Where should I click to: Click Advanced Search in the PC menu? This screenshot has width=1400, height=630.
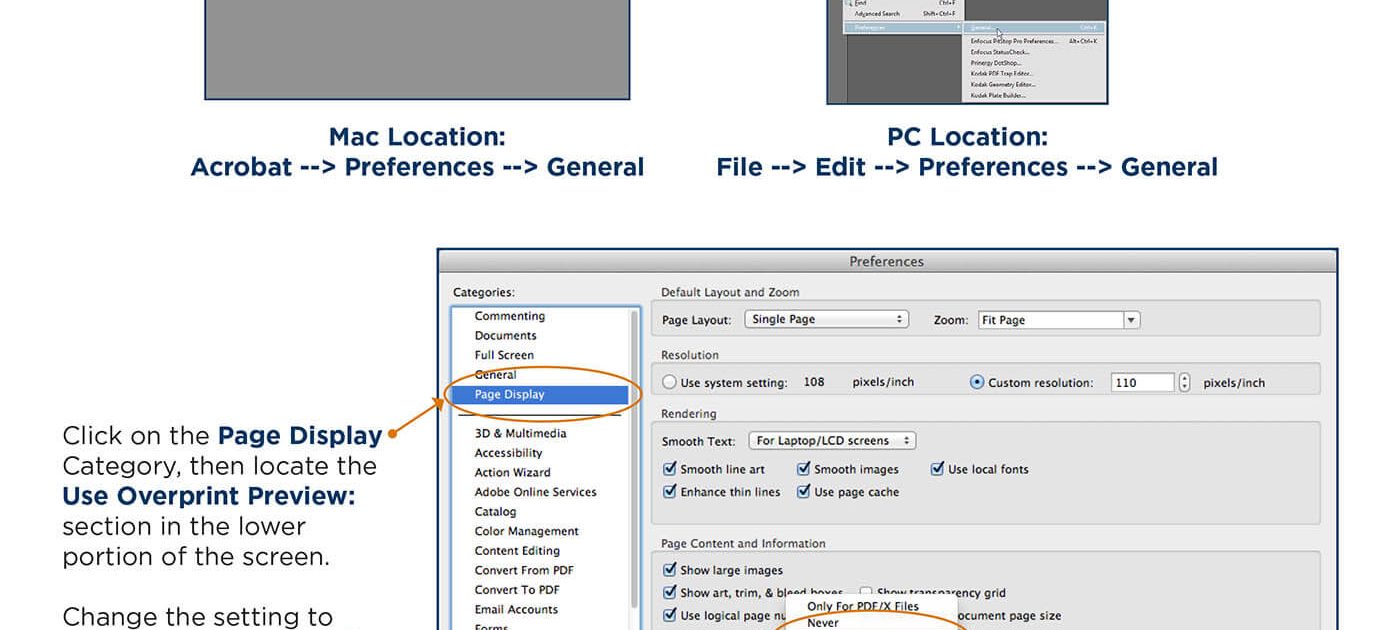903,14
